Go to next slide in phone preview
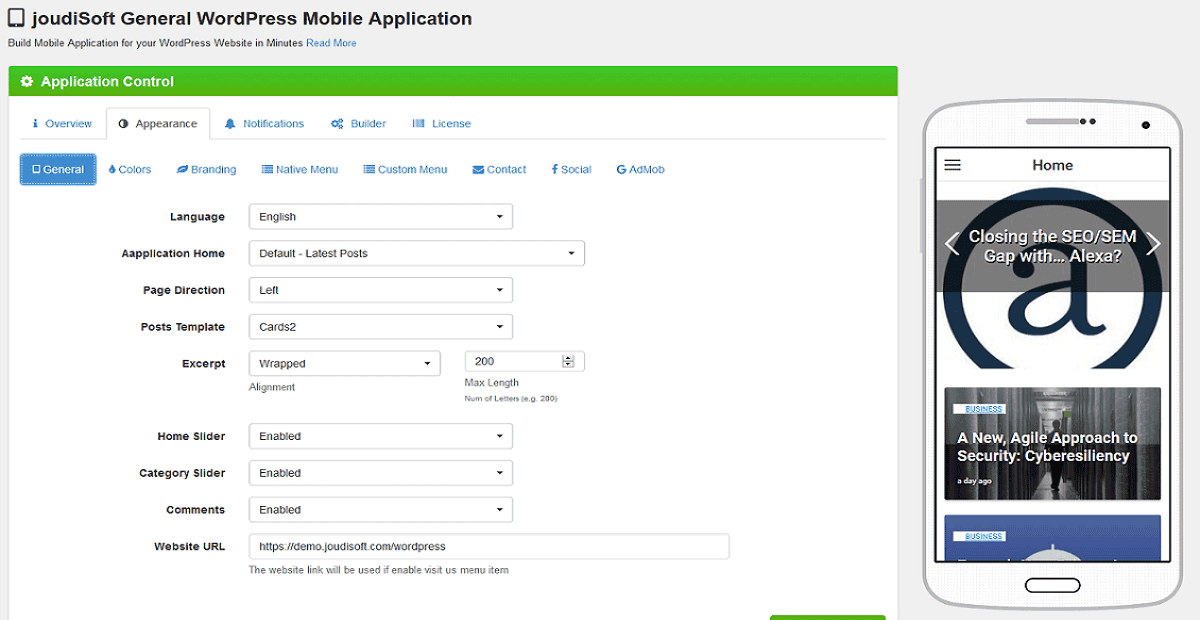The width and height of the screenshot is (1200, 620). pyautogui.click(x=1153, y=244)
